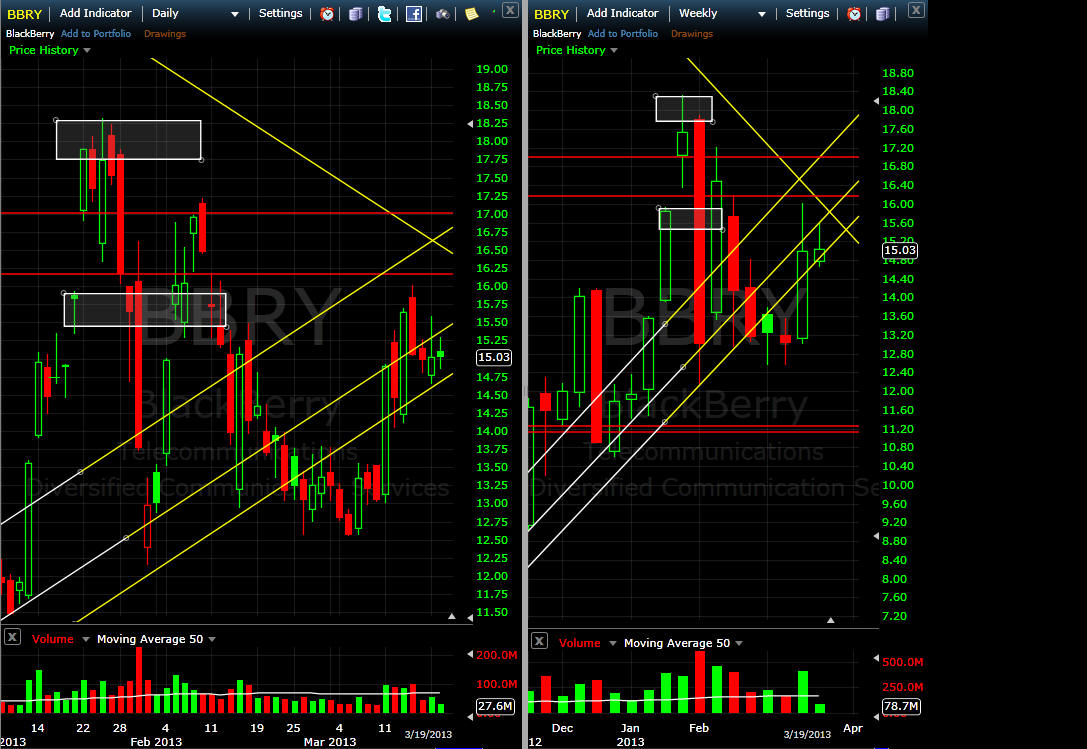The width and height of the screenshot is (1087, 749).
Task: Expand the Daily timeframe dropdown
Action: pyautogui.click(x=234, y=15)
